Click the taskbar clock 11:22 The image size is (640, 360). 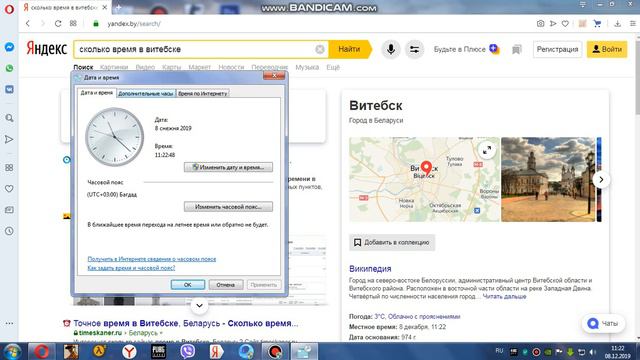point(618,352)
